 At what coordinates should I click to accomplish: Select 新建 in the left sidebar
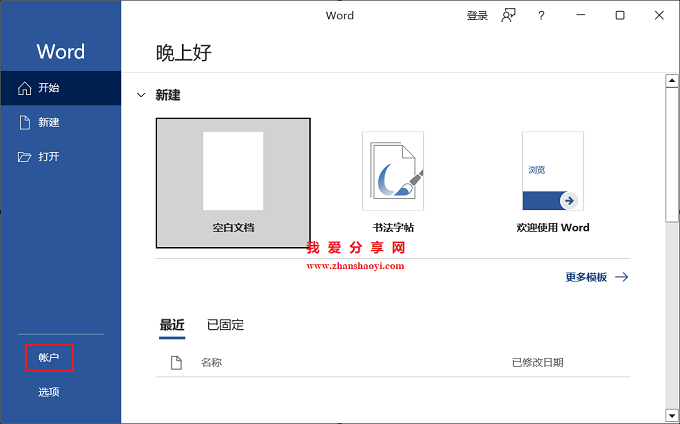click(x=60, y=123)
